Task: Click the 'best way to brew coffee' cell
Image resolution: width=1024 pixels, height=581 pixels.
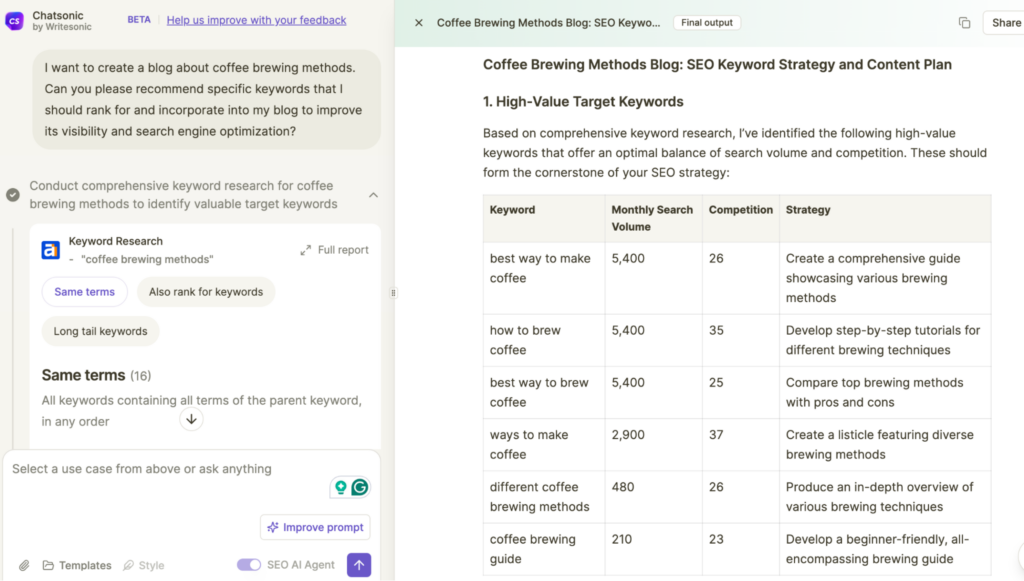Action: pos(544,392)
